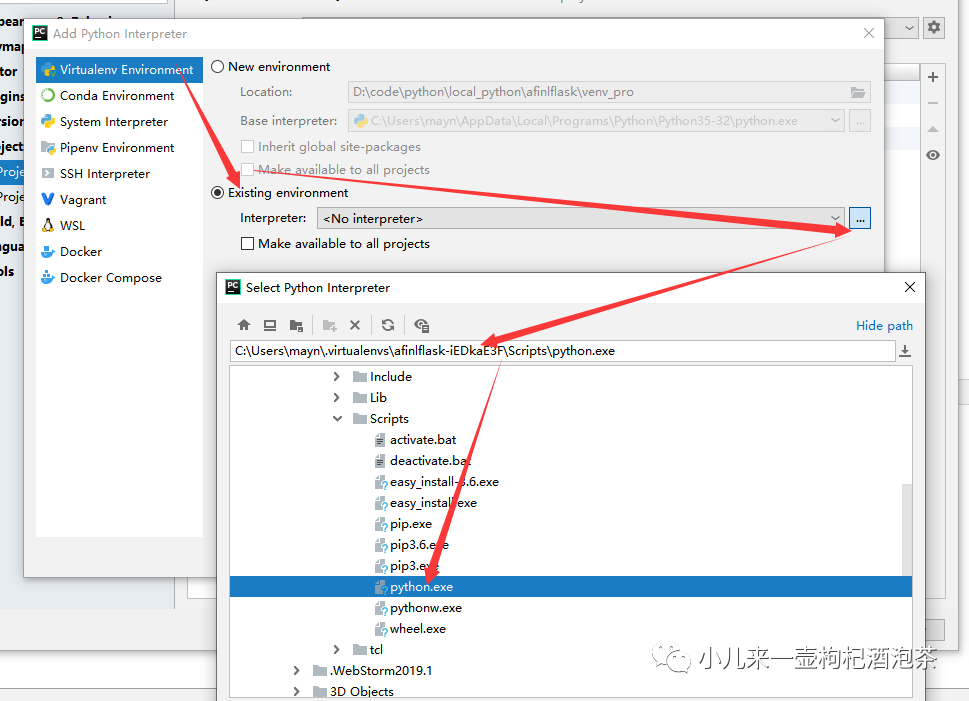
Task: Choose Conda Environment option
Action: click(119, 96)
